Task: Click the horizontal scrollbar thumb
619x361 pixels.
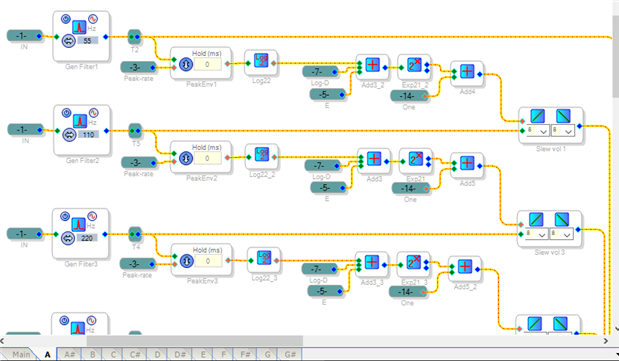Action: (195, 341)
